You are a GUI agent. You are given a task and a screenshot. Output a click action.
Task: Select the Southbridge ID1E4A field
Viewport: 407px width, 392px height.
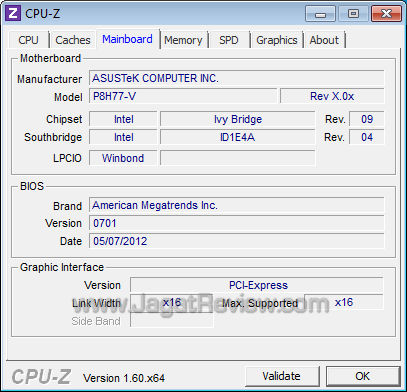click(x=237, y=137)
